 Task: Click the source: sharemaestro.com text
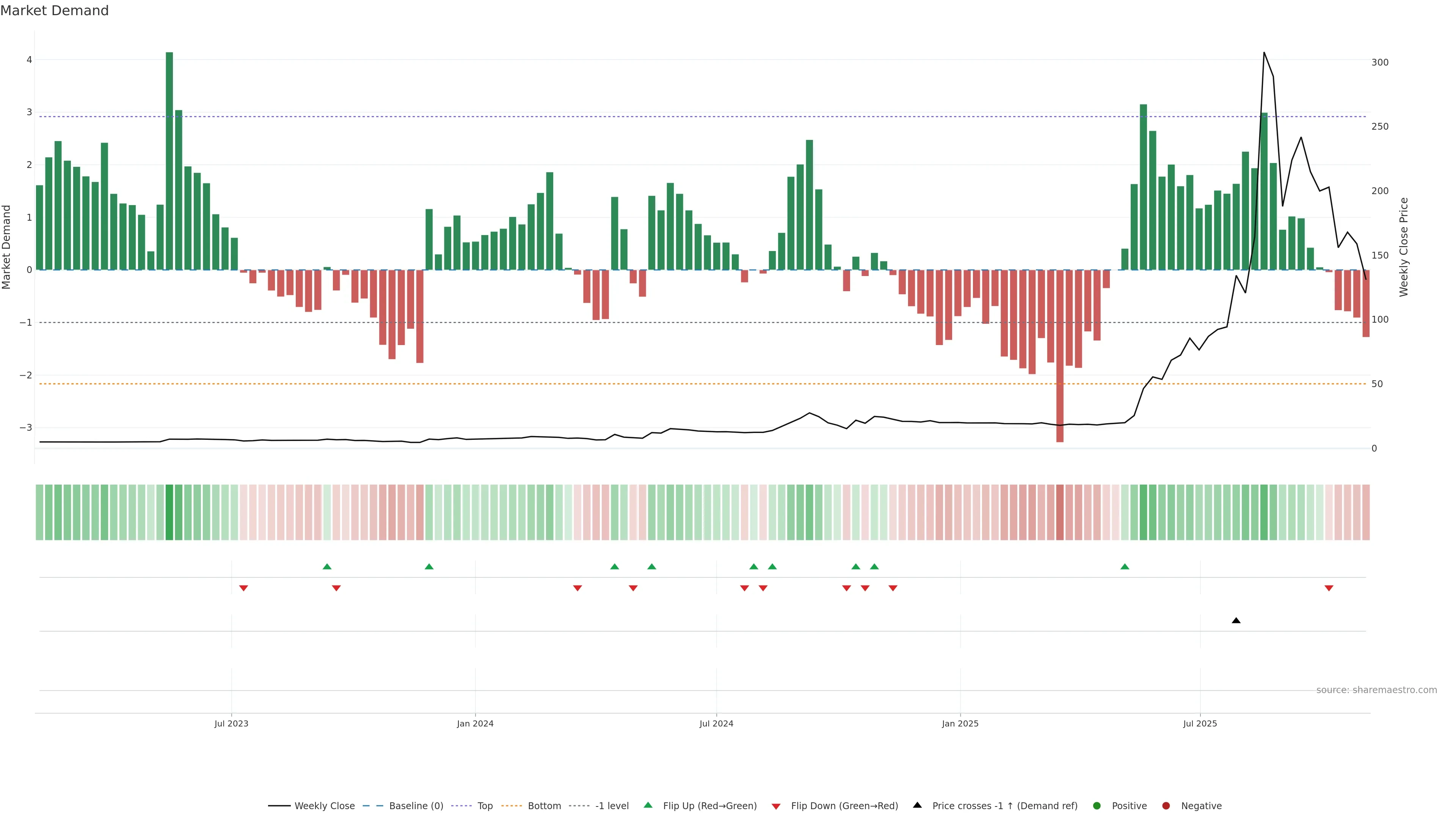[x=1376, y=690]
